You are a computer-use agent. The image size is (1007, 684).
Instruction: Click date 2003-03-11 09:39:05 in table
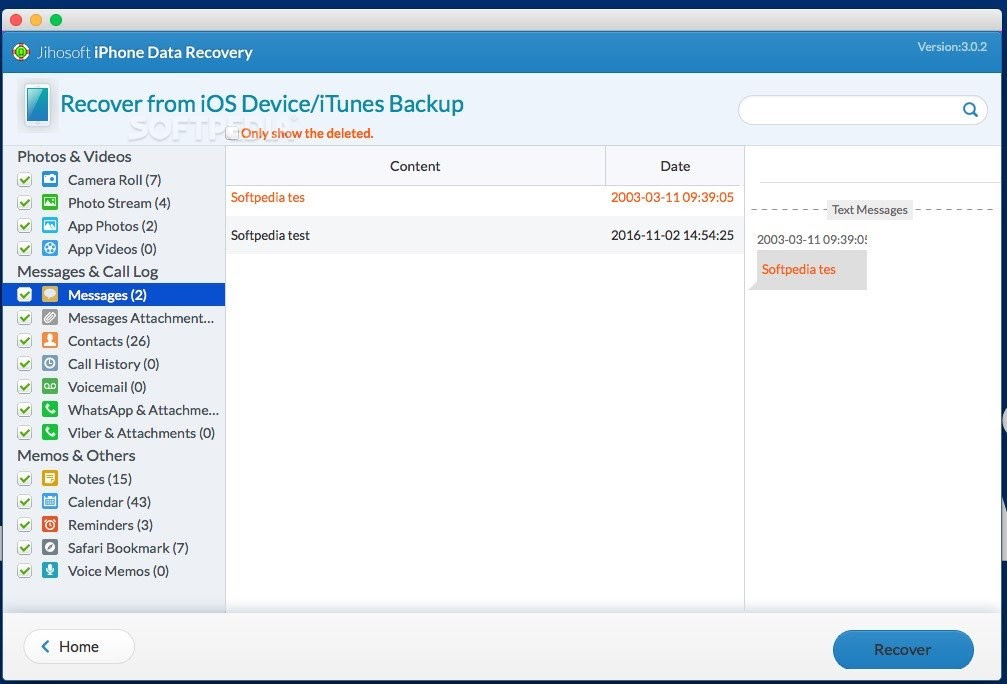coord(672,197)
